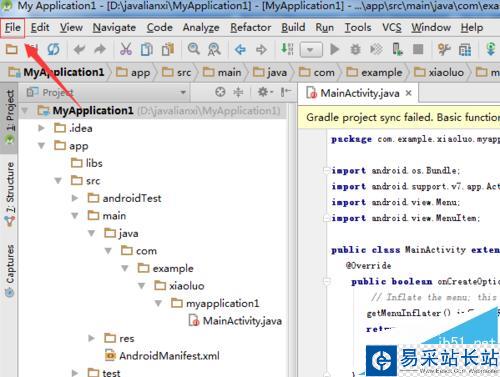Click the Project panel settings gear
Screen dimensions: 500x377
pyautogui.click(x=265, y=92)
